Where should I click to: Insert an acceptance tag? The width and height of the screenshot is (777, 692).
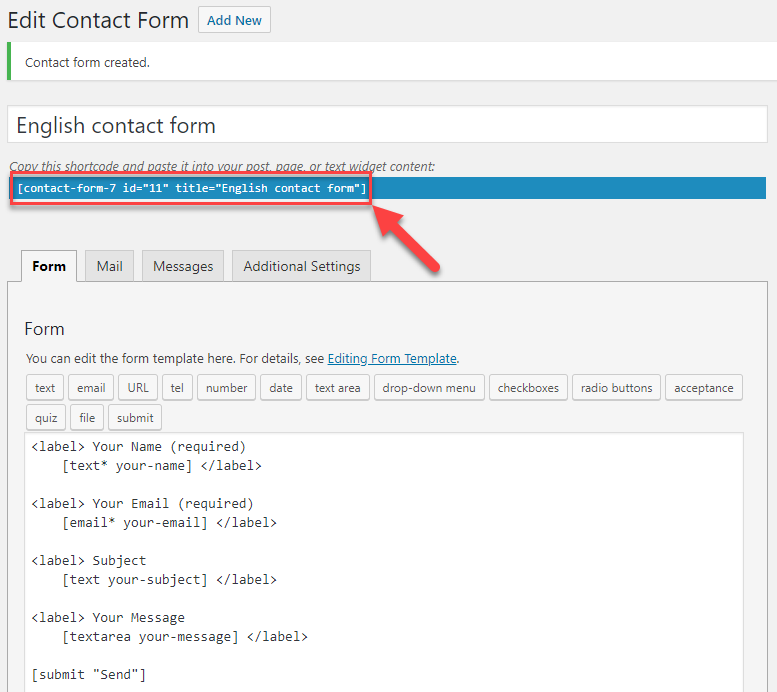click(x=703, y=388)
